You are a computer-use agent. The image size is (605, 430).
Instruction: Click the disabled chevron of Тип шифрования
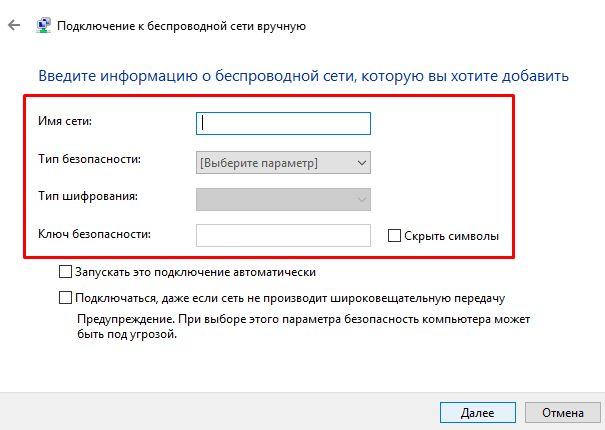click(362, 200)
